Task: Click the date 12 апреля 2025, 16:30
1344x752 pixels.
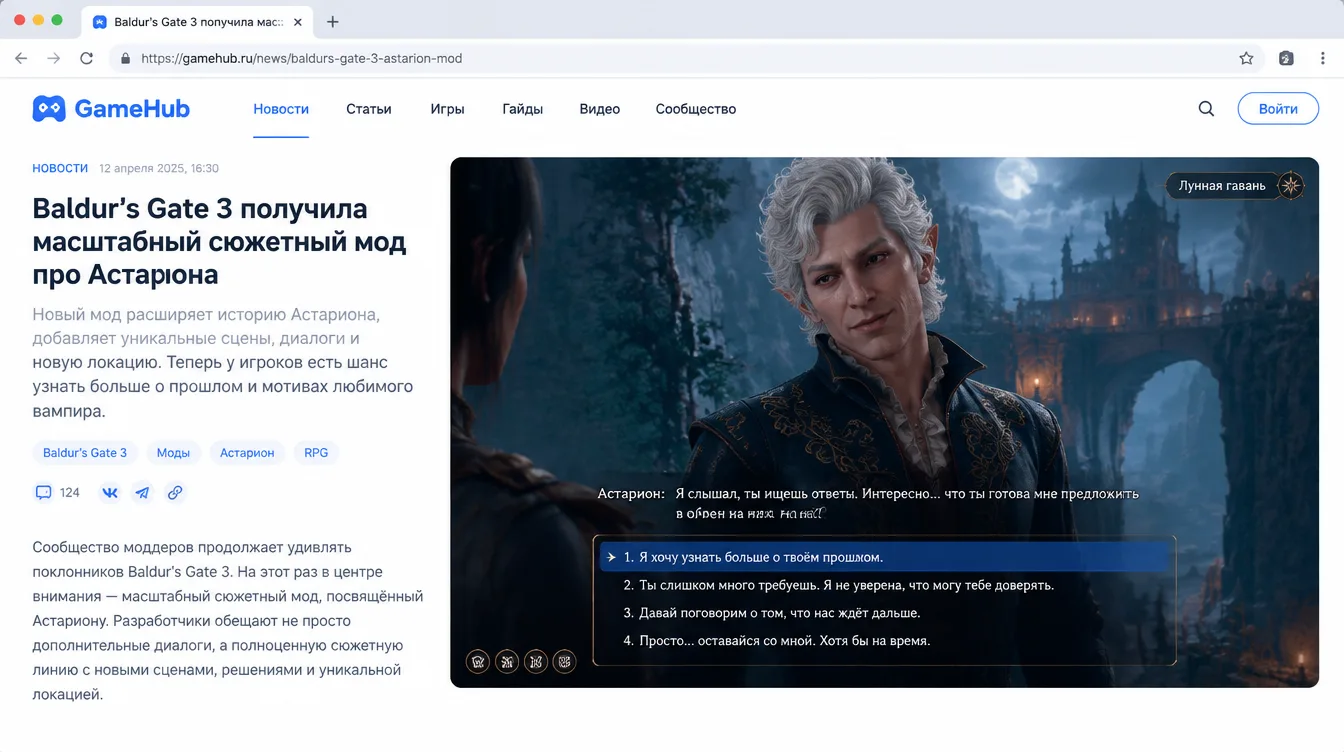Action: pyautogui.click(x=159, y=168)
